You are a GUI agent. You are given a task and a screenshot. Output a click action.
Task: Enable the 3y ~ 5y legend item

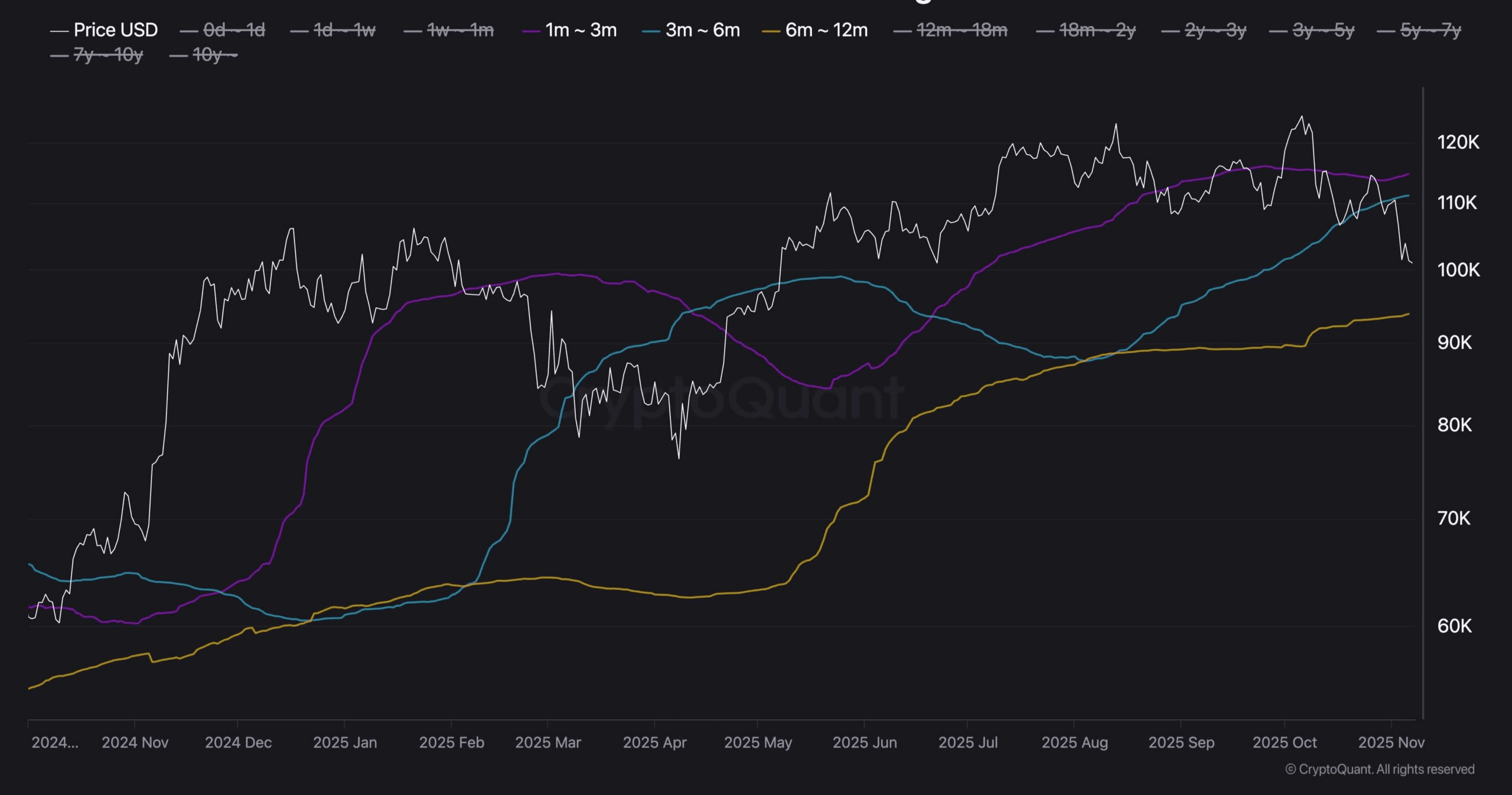(x=1323, y=30)
